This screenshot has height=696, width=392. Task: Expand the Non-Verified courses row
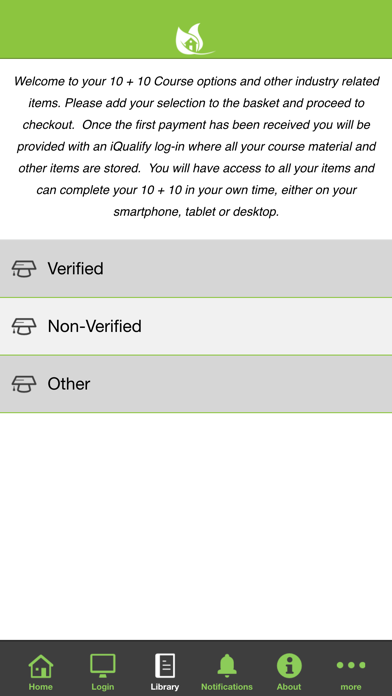point(196,326)
